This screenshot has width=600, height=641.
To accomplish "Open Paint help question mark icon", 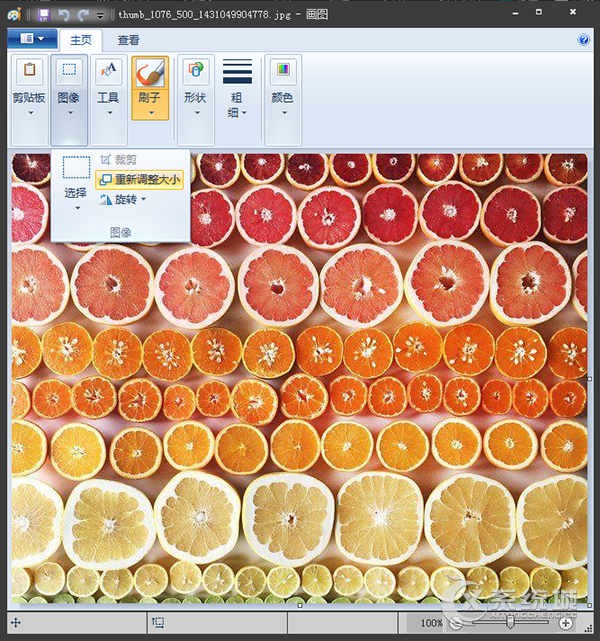I will pos(584,40).
